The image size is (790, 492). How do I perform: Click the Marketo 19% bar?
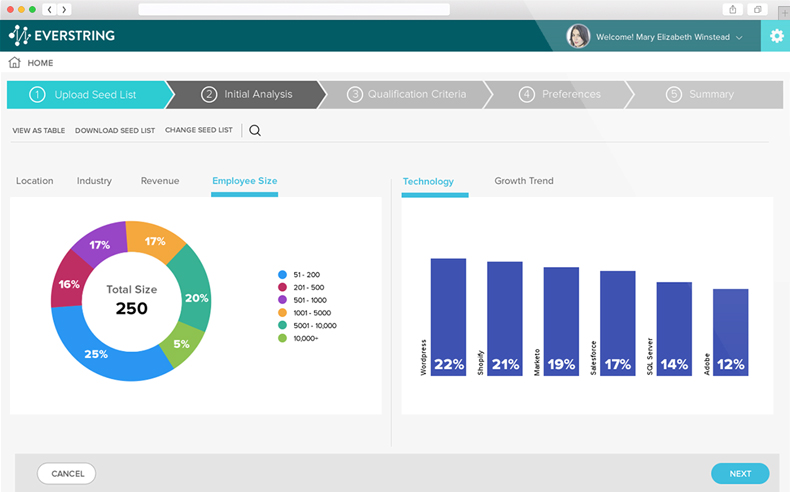point(561,321)
